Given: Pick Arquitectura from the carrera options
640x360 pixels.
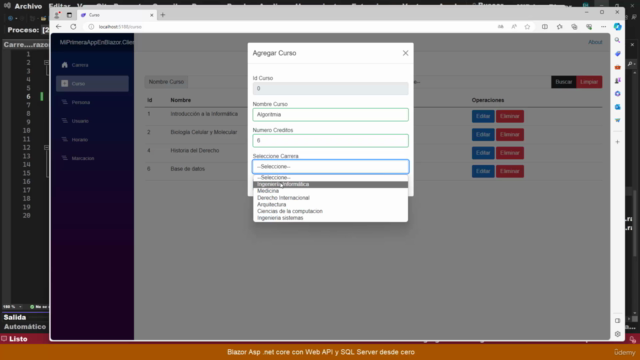Looking at the screenshot, I should [330, 204].
